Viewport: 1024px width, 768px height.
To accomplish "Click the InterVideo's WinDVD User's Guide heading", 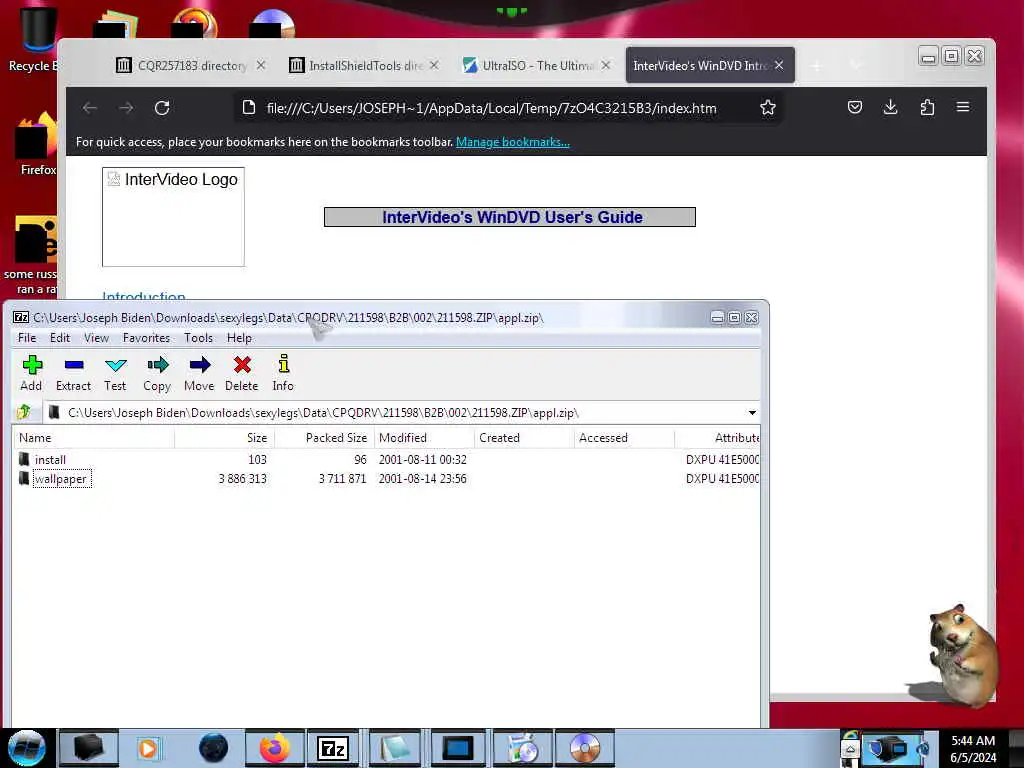I will pos(512,217).
